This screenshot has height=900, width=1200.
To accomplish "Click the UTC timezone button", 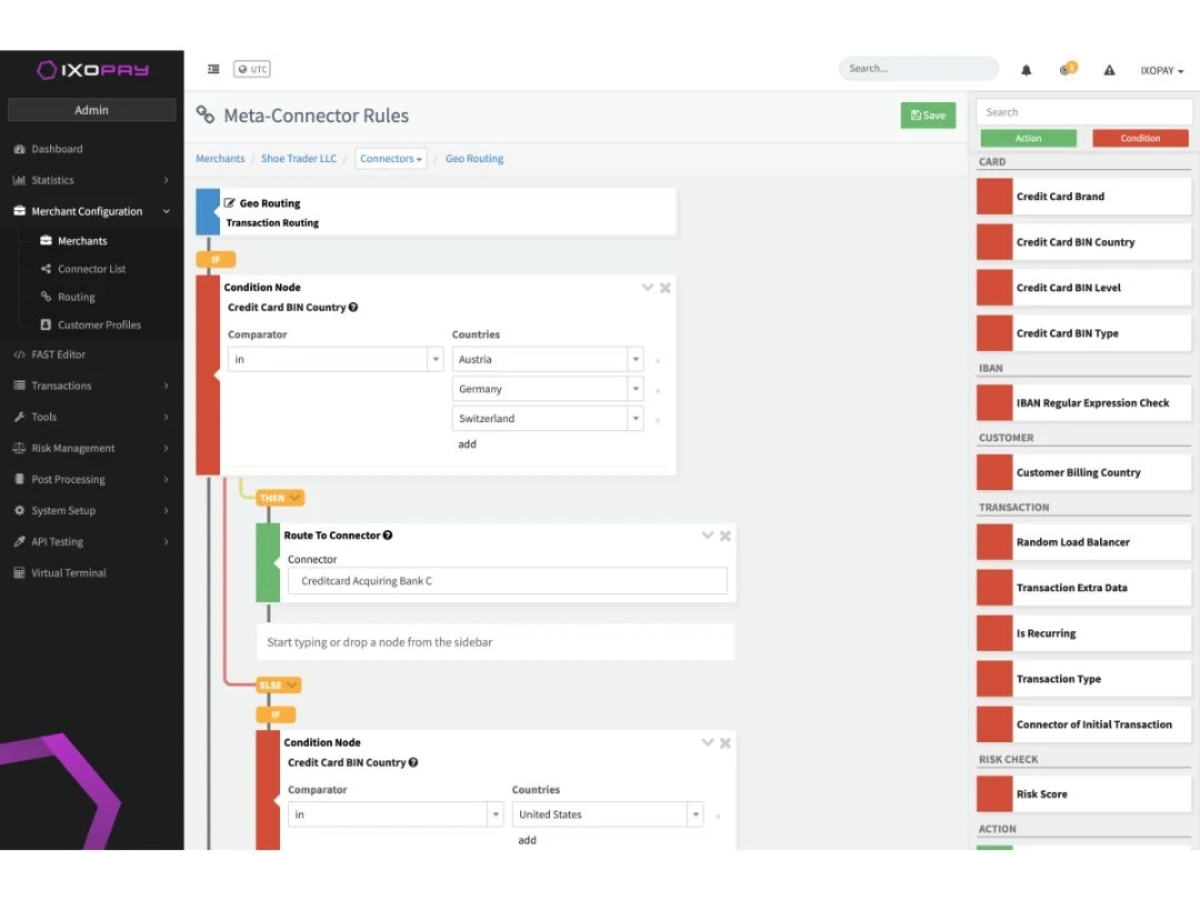I will tap(252, 69).
